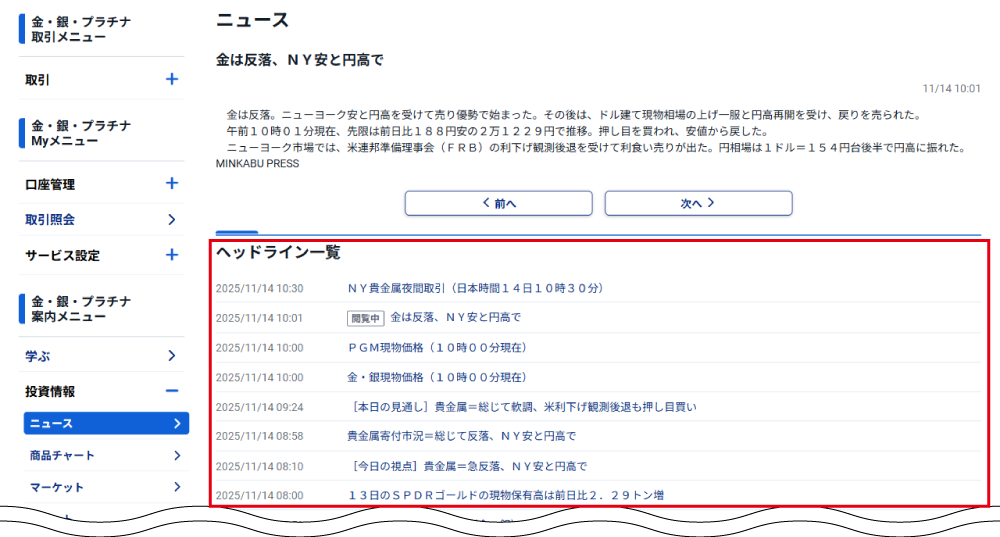Expand the サービス設定 section
The width and height of the screenshot is (1000, 537).
coord(62,256)
